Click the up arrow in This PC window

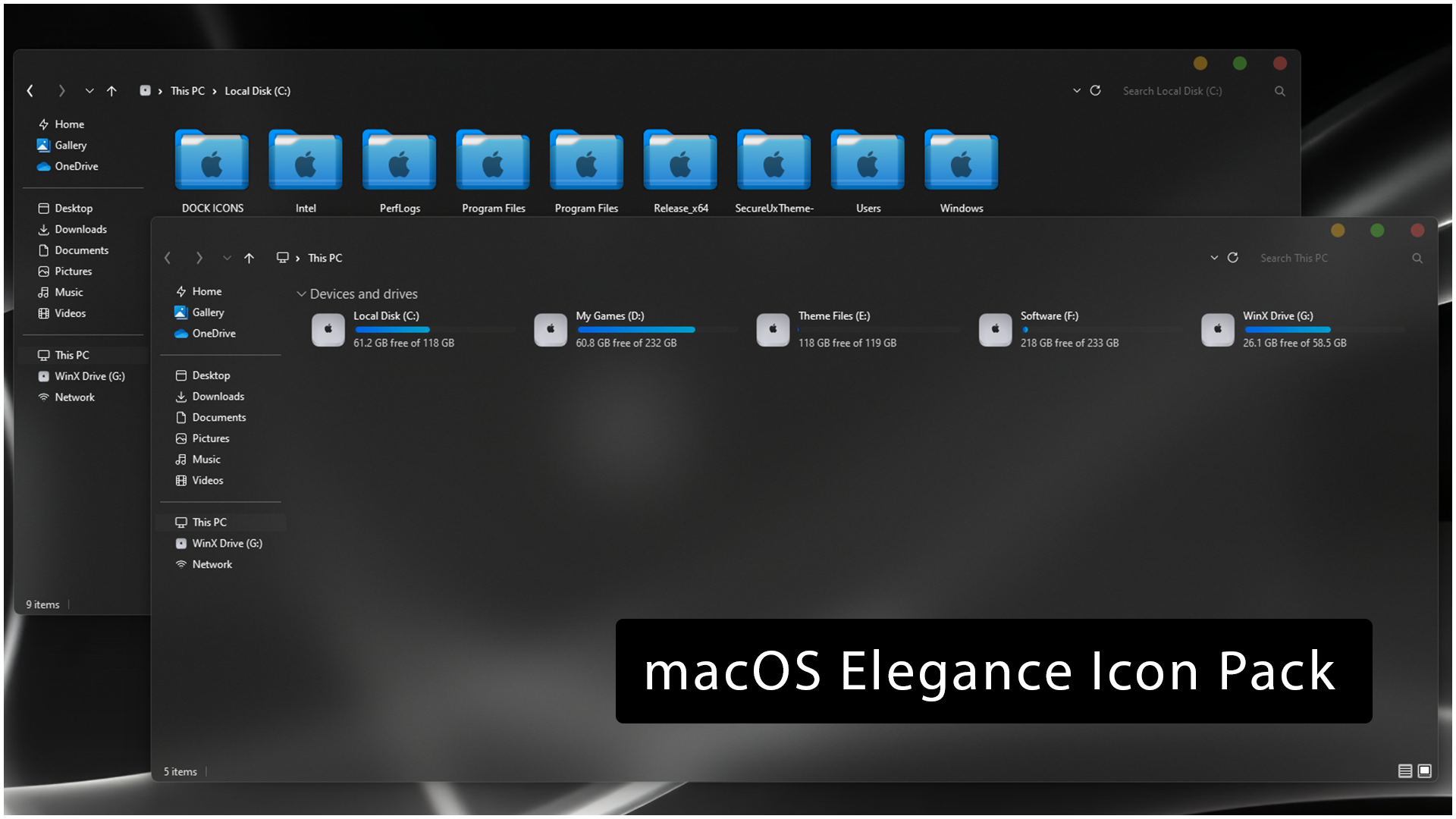pos(249,258)
